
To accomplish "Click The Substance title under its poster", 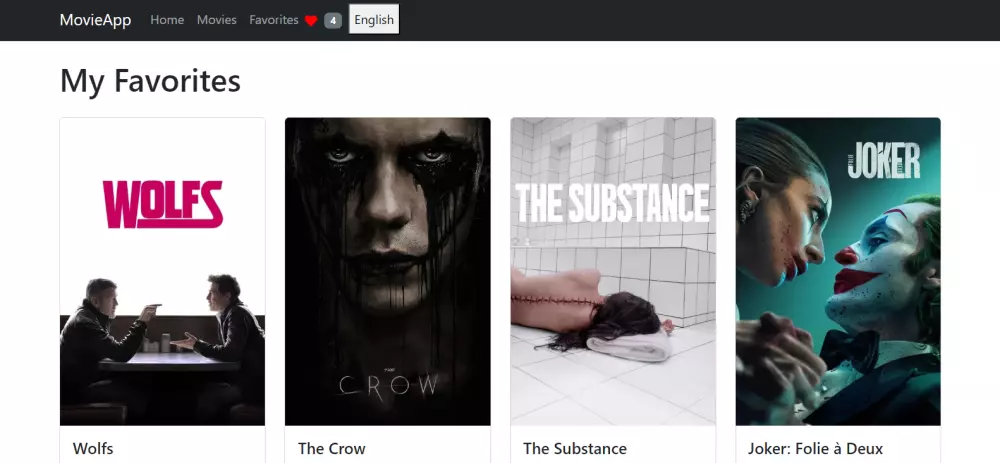I will (575, 448).
